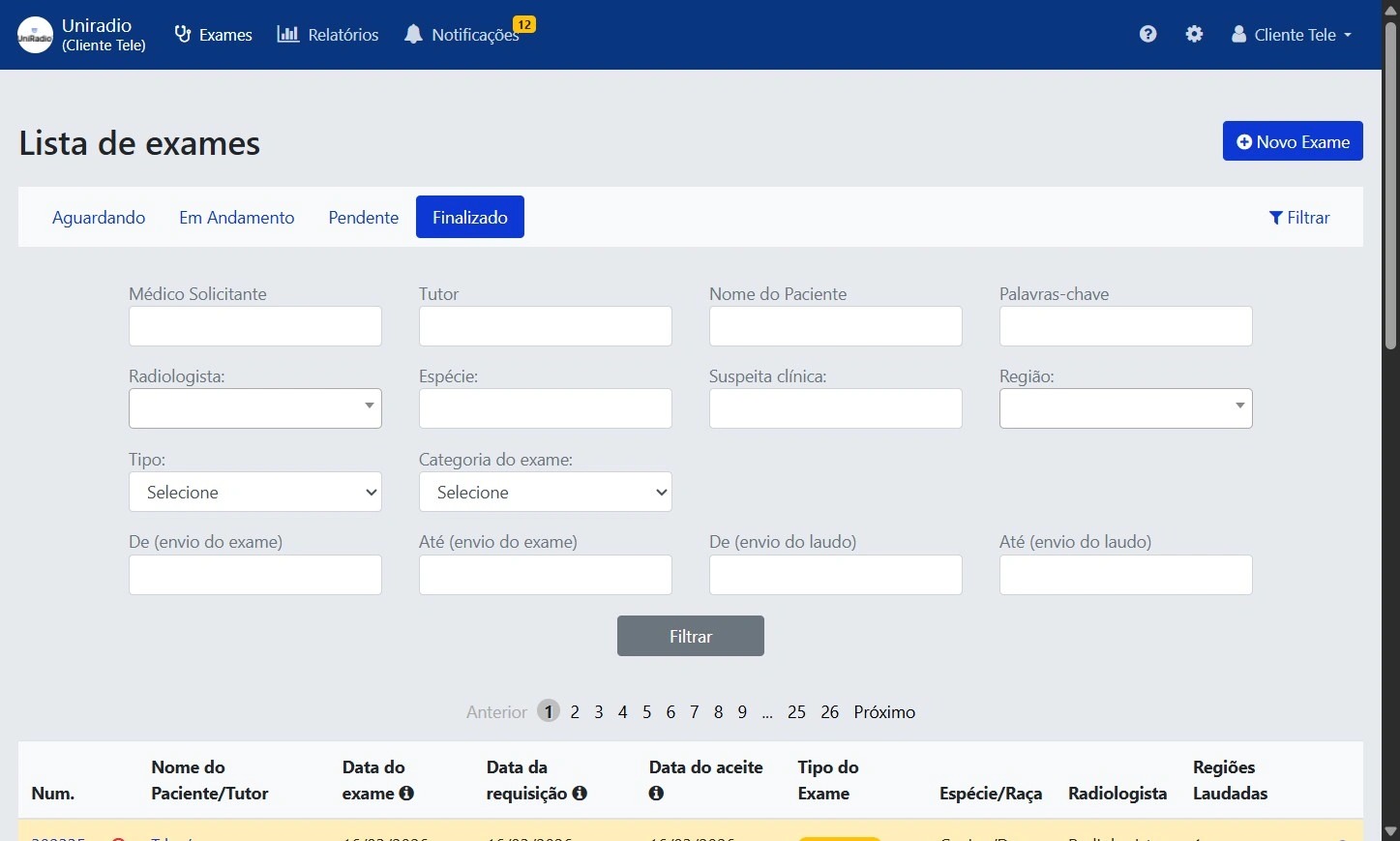Open settings gear icon in navbar

[1194, 34]
